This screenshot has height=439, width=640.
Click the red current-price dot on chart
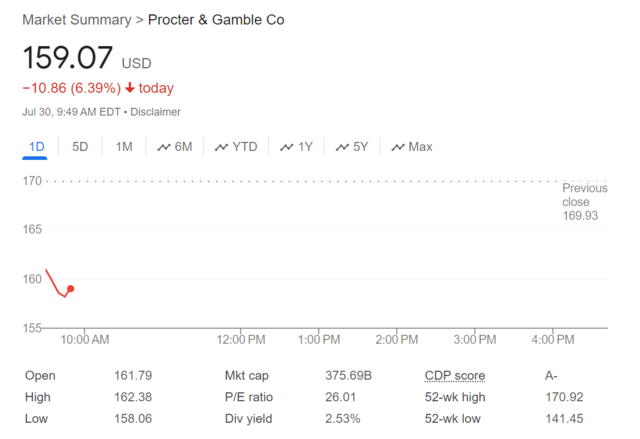pos(70,289)
